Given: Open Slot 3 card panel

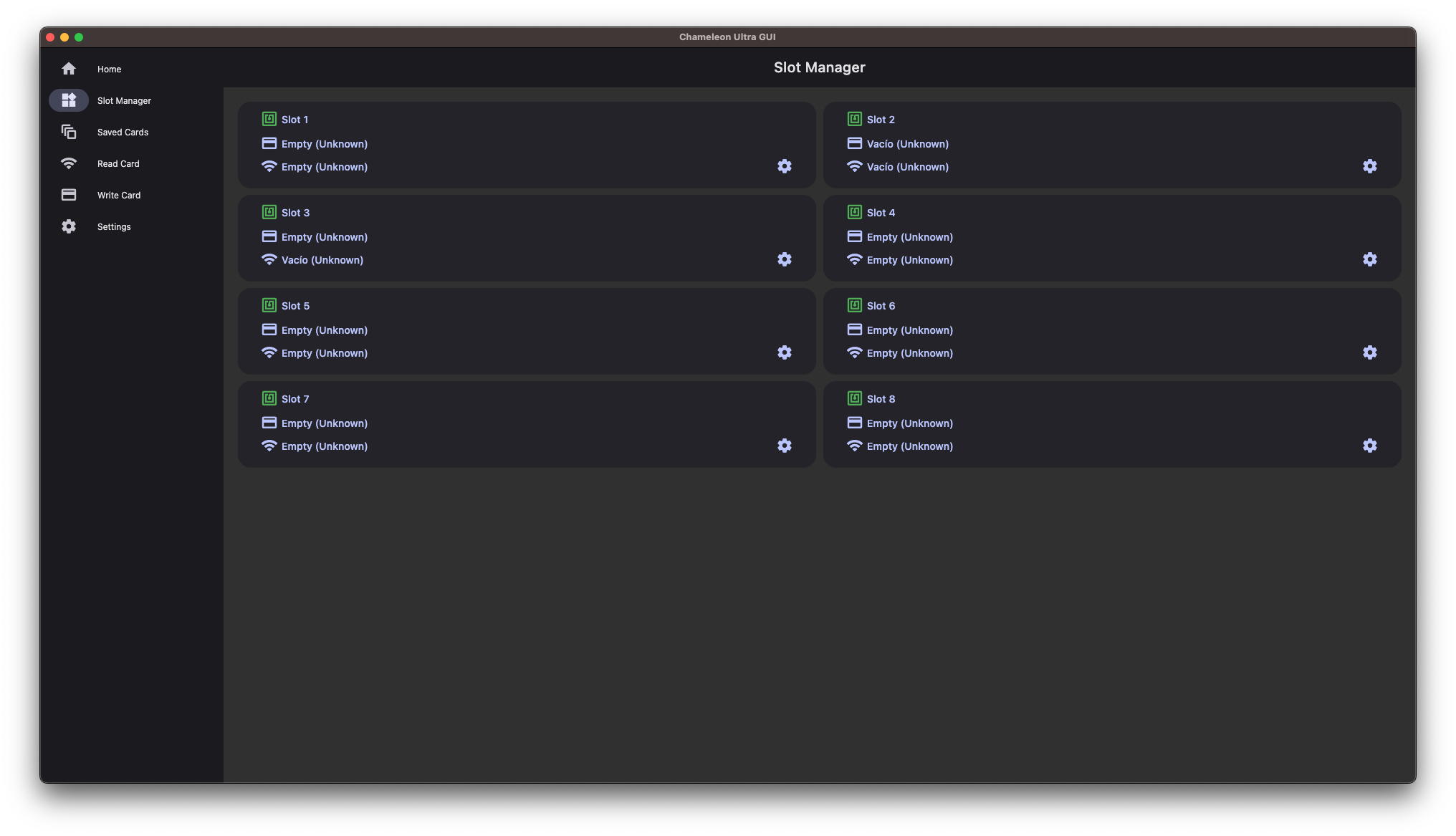Looking at the screenshot, I should (x=527, y=237).
